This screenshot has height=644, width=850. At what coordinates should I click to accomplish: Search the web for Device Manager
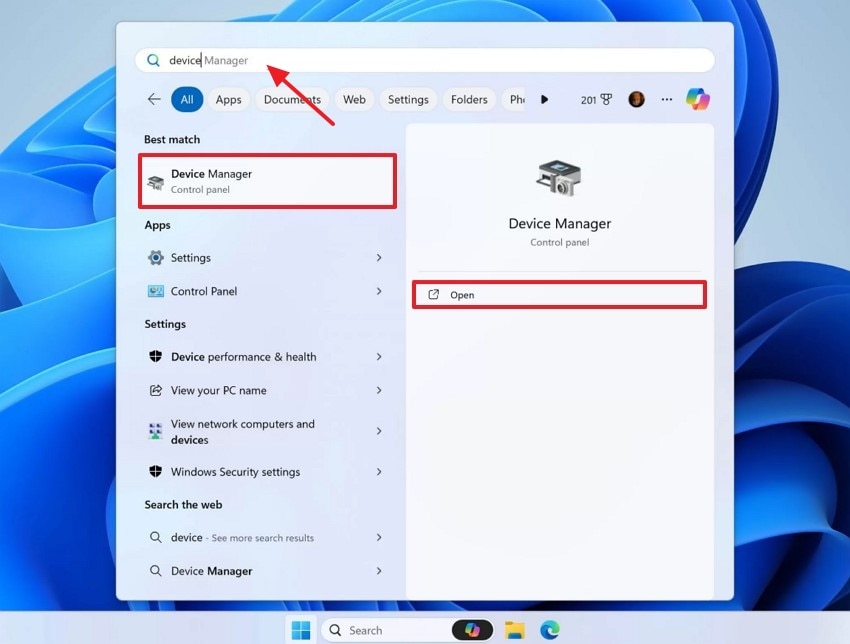coord(267,571)
